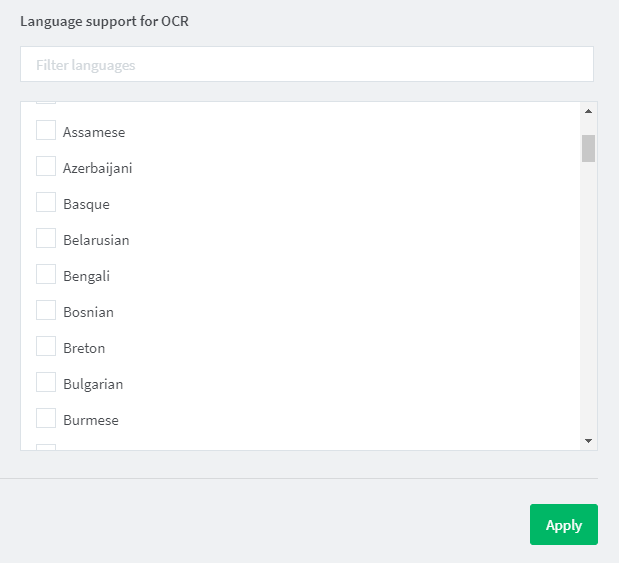This screenshot has width=619, height=563.
Task: Toggle the Bengali language checkbox
Action: click(x=46, y=274)
